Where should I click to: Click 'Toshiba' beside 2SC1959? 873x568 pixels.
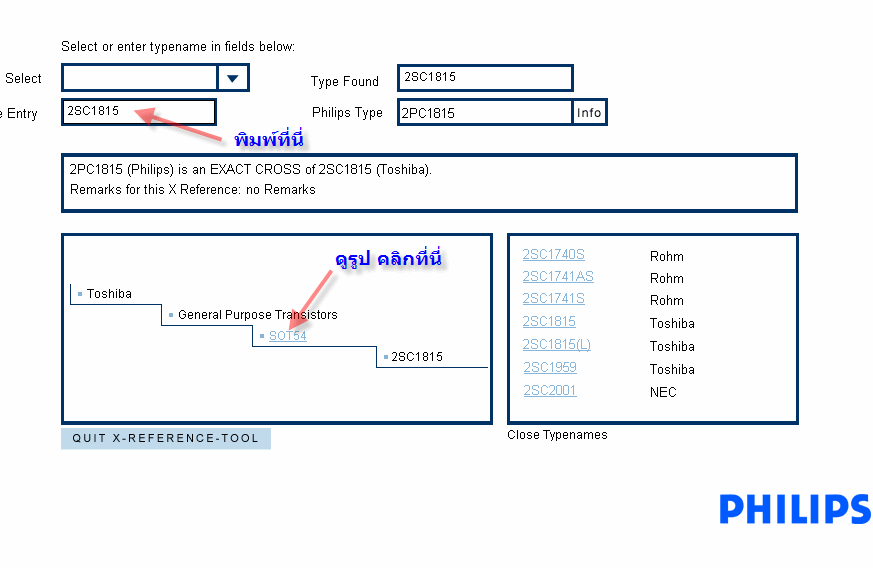click(x=672, y=370)
